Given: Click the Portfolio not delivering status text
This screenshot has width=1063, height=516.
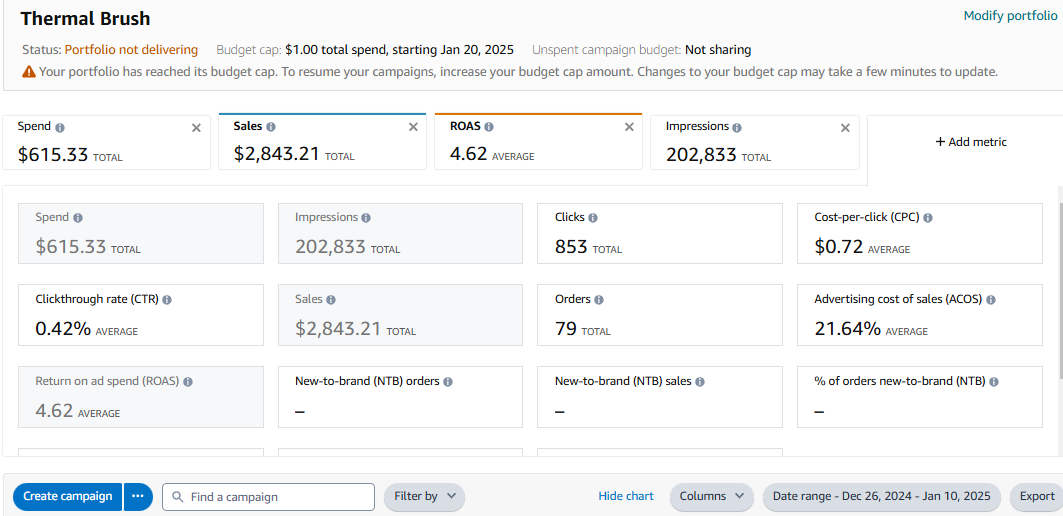Looking at the screenshot, I should click(132, 49).
